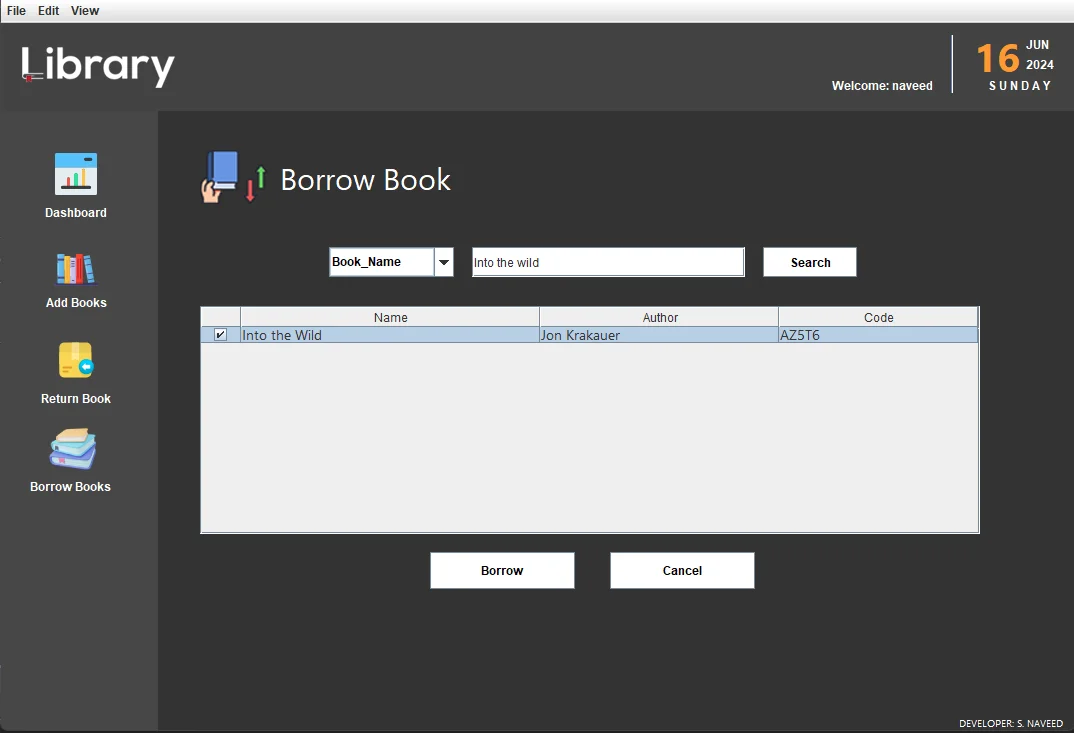Click the Borrow button
Screen dimensions: 1074x733
pos(502,571)
